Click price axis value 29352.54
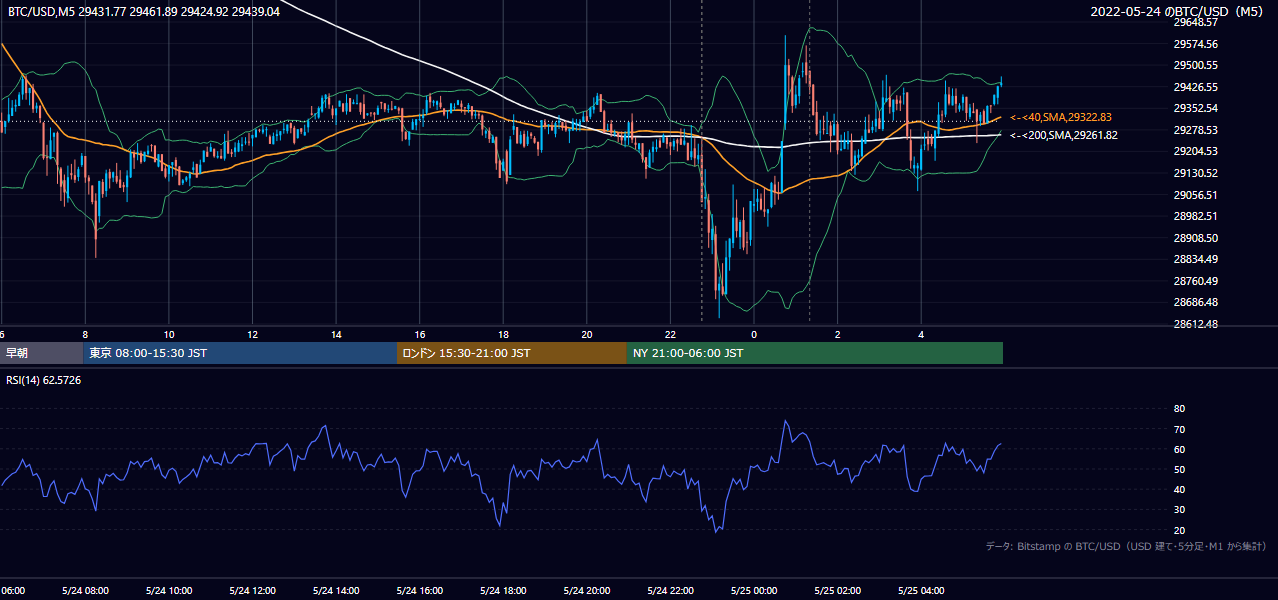Image resolution: width=1278 pixels, height=600 pixels. coord(1195,108)
